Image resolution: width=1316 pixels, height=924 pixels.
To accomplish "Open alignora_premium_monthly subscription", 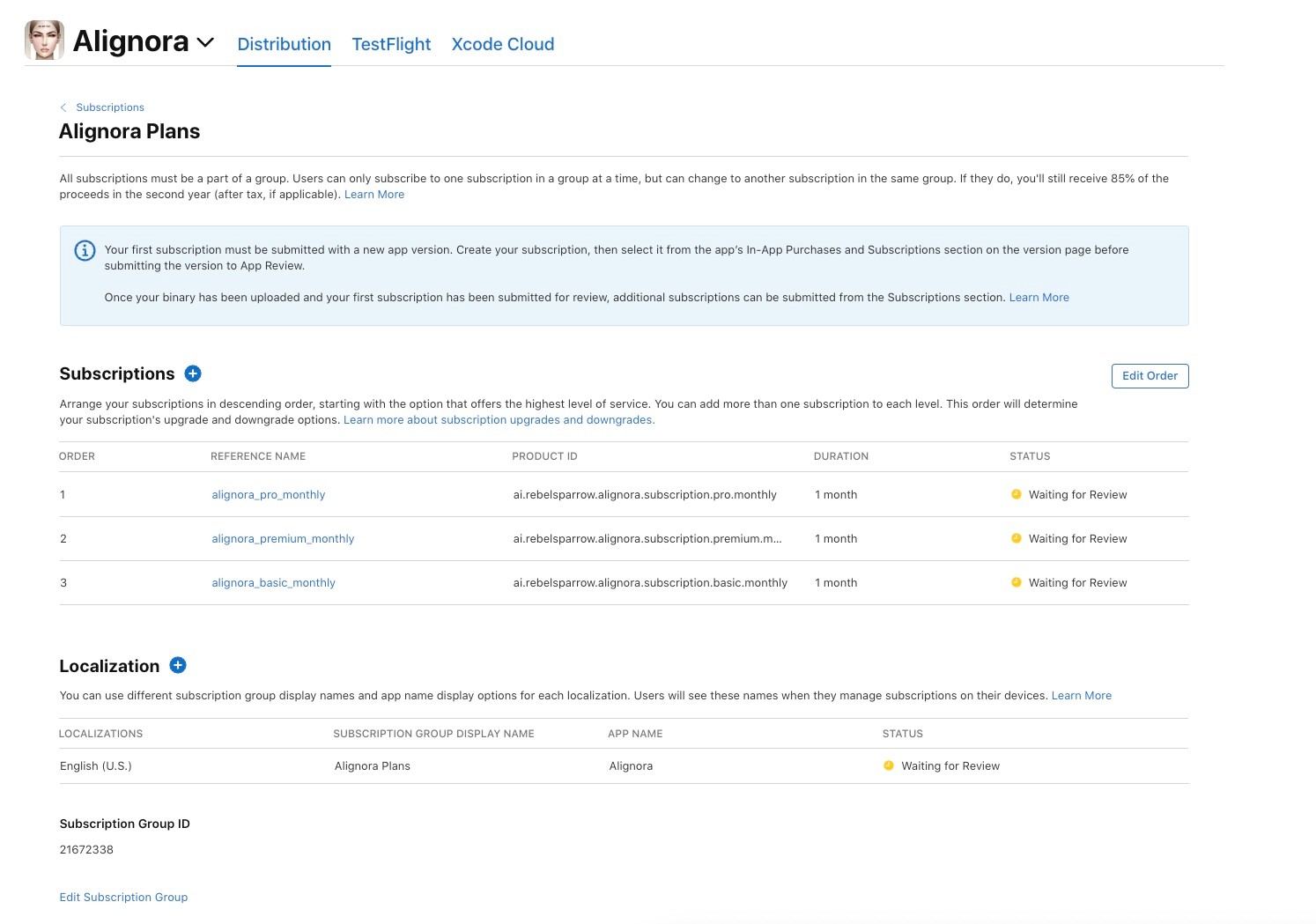I will click(x=283, y=539).
